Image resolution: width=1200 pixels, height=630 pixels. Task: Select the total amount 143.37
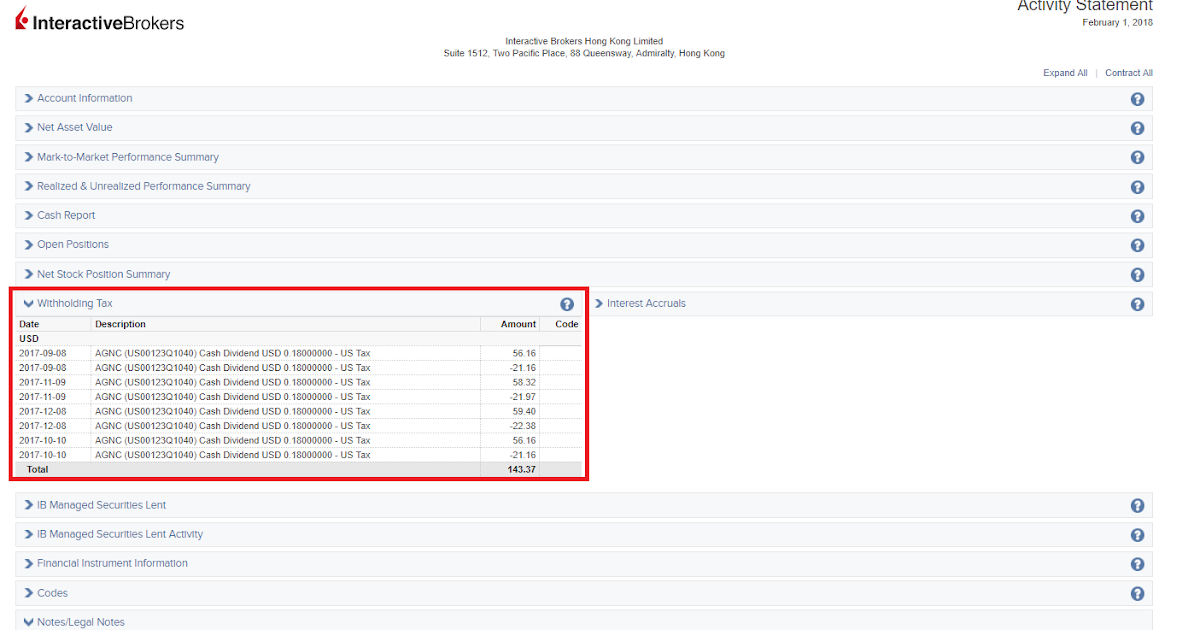click(x=521, y=469)
